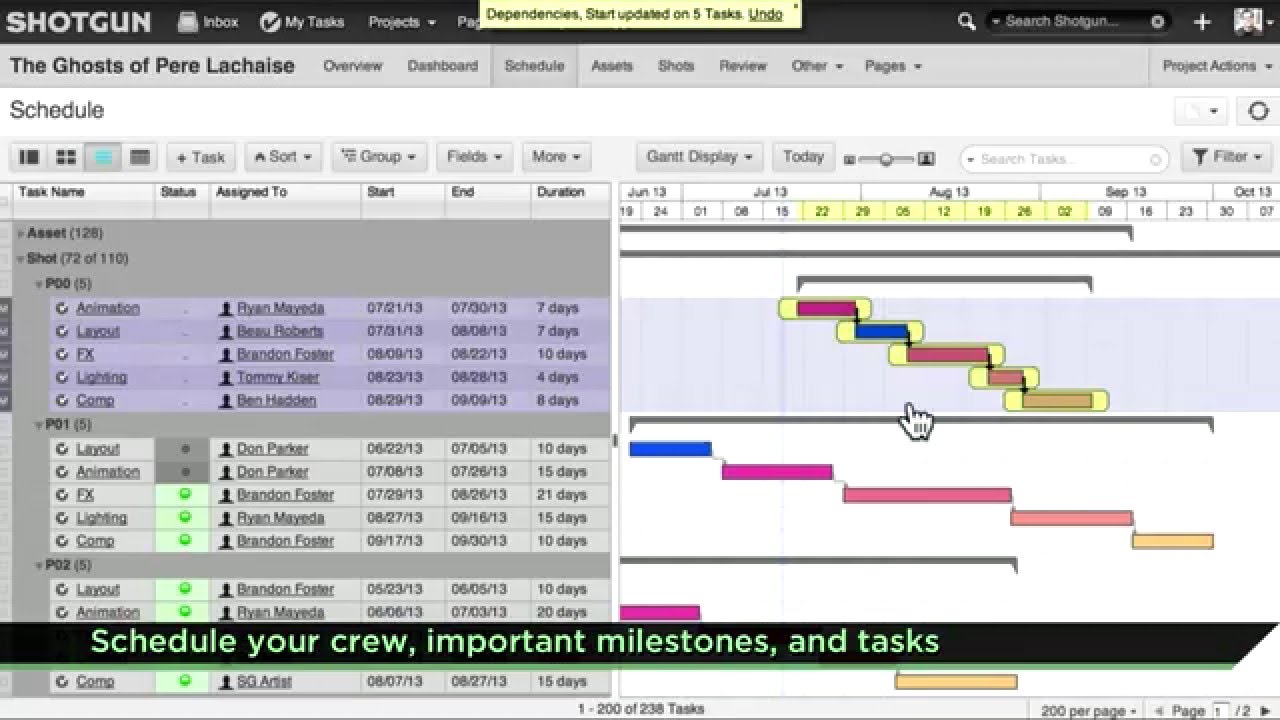Uncheck the P00 FX row checkbox
This screenshot has height=720, width=1280.
pyautogui.click(x=4, y=355)
